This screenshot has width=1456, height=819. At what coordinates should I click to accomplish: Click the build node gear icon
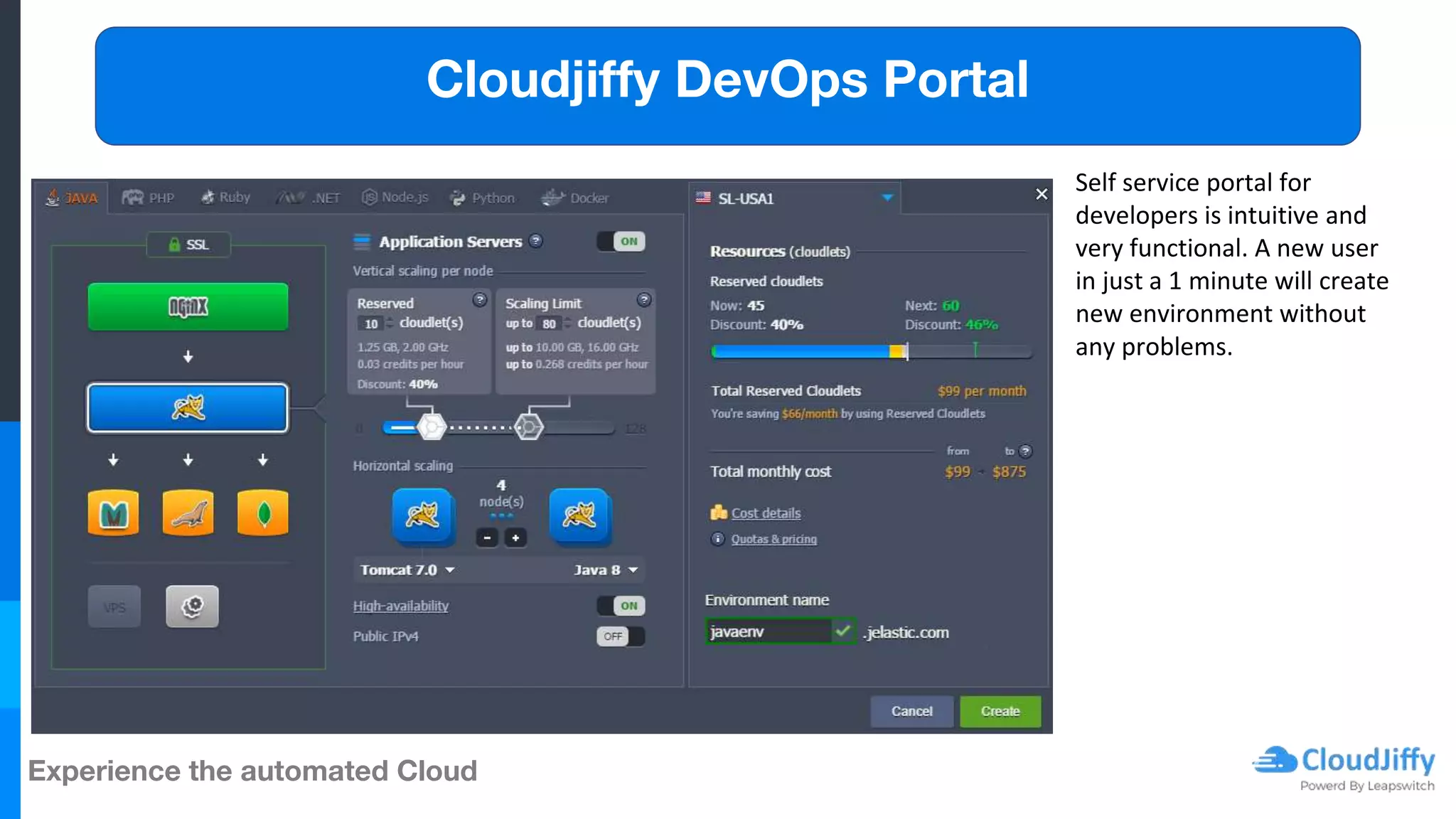click(192, 606)
